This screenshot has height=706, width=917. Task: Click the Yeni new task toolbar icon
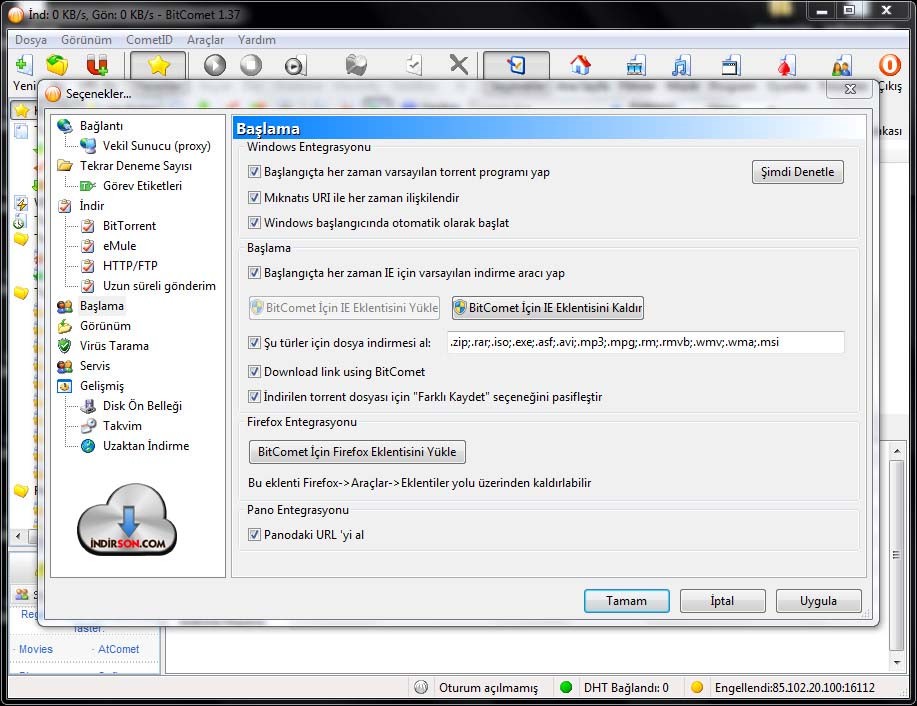point(23,66)
